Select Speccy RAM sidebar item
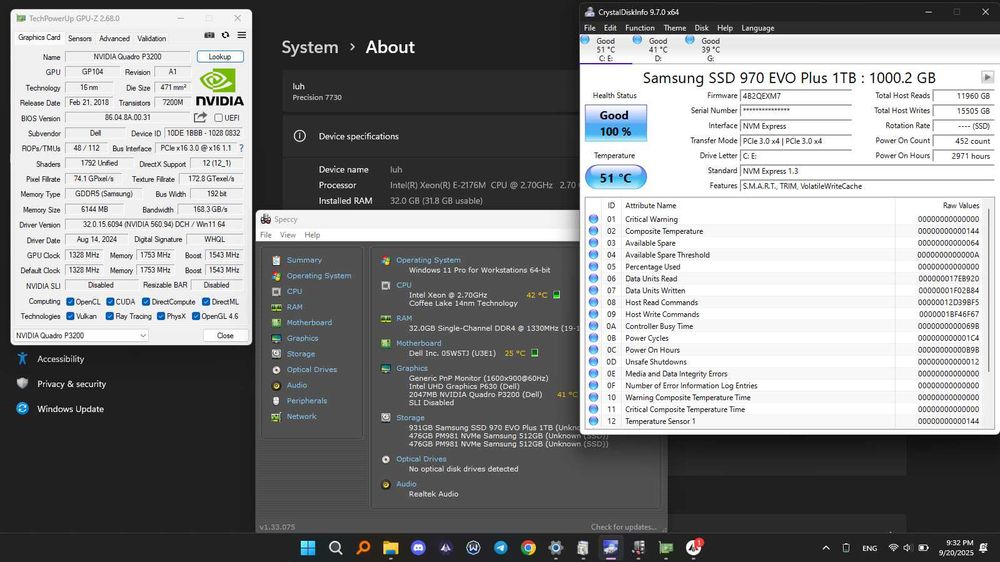This screenshot has height=562, width=1000. 294,307
